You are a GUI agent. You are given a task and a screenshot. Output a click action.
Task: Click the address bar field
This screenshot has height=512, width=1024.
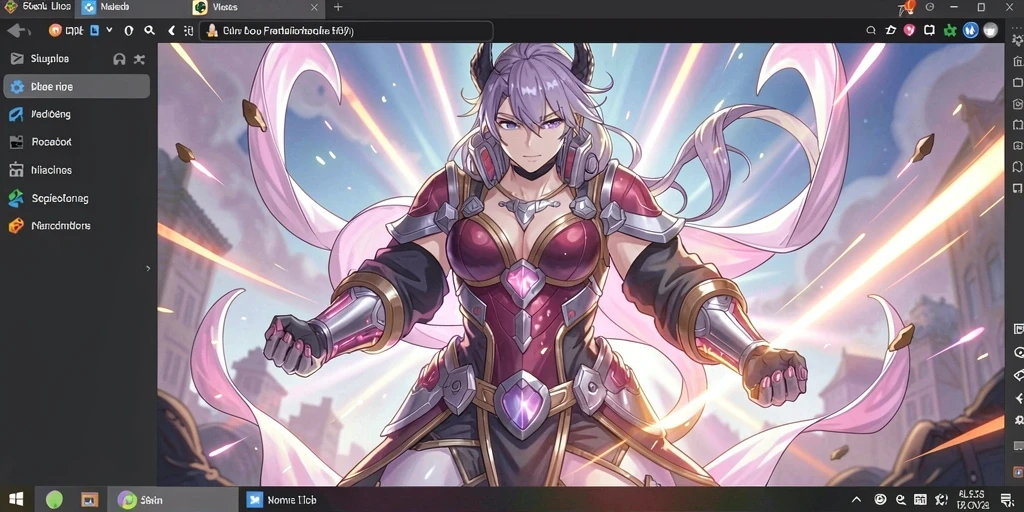click(x=346, y=31)
